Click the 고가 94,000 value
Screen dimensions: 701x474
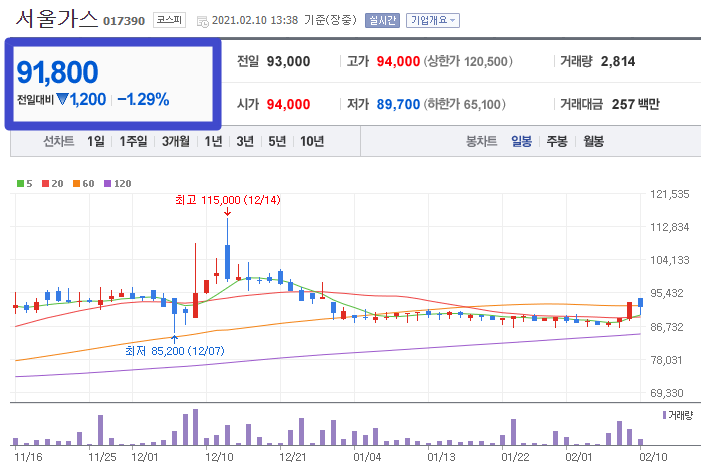coord(398,61)
